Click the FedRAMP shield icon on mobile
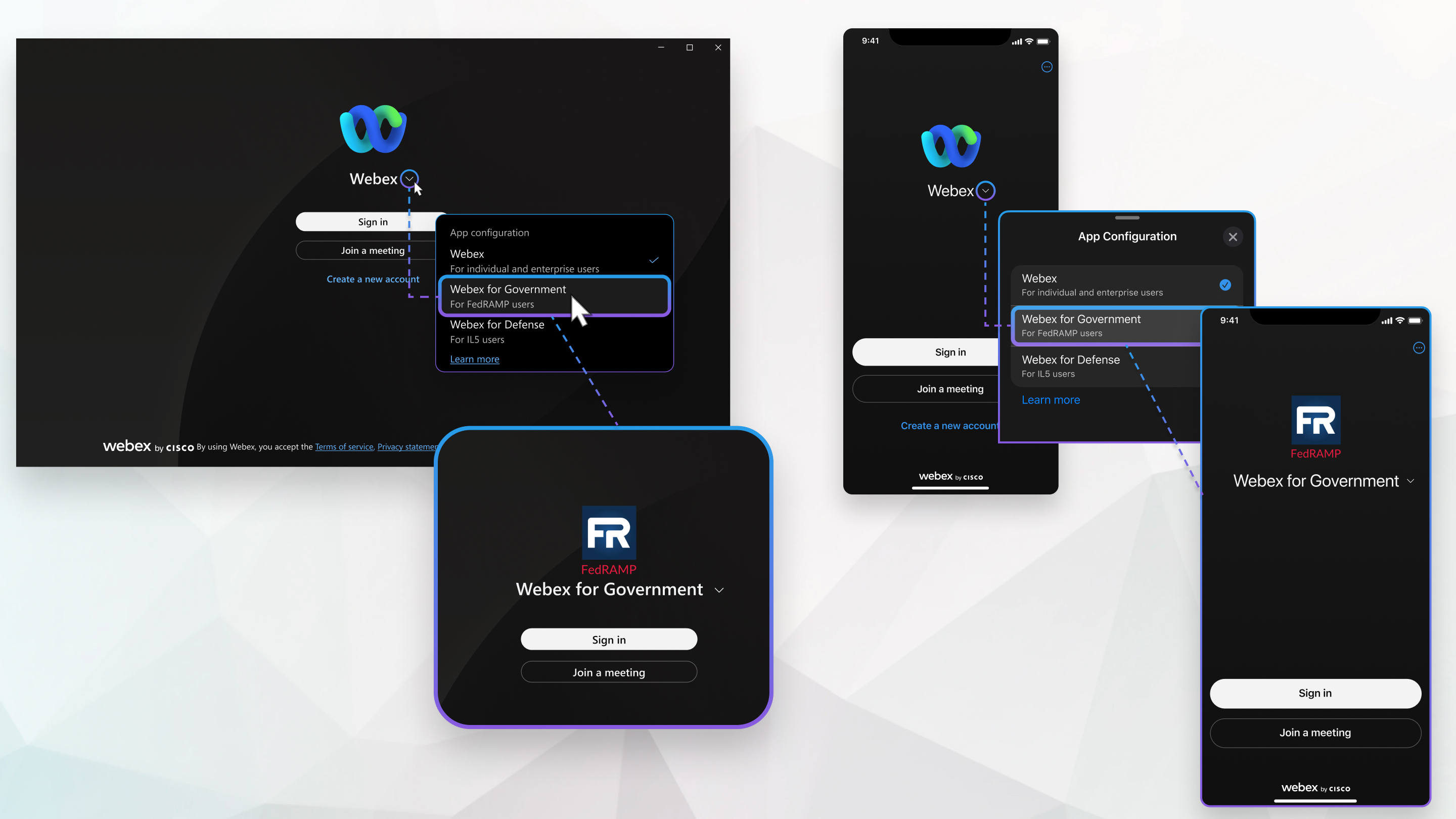The width and height of the screenshot is (1456, 819). coord(1316,420)
